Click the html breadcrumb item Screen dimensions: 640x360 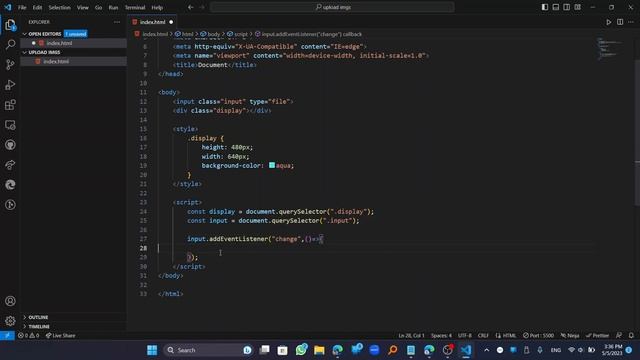(187, 34)
